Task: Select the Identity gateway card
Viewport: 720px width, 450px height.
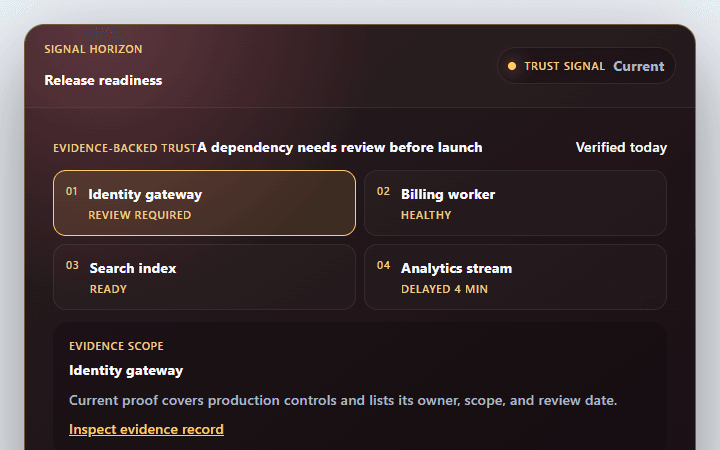Action: pyautogui.click(x=204, y=203)
